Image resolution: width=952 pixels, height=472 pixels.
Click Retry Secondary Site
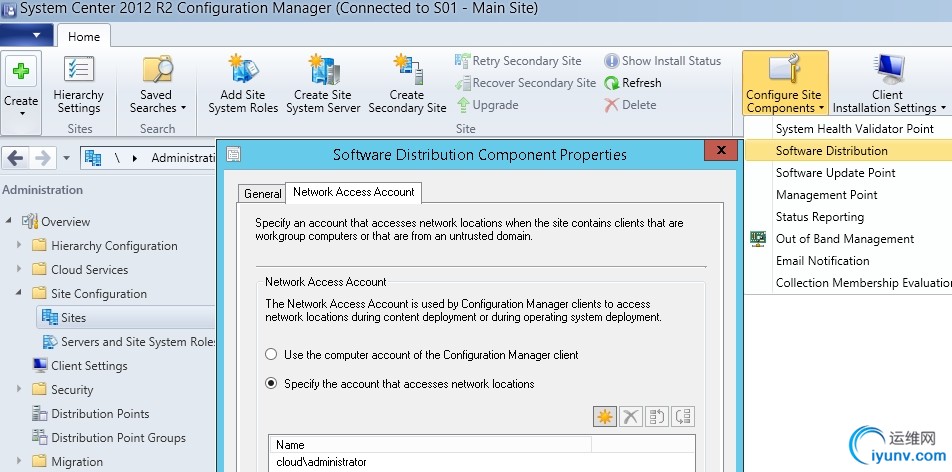tap(518, 61)
